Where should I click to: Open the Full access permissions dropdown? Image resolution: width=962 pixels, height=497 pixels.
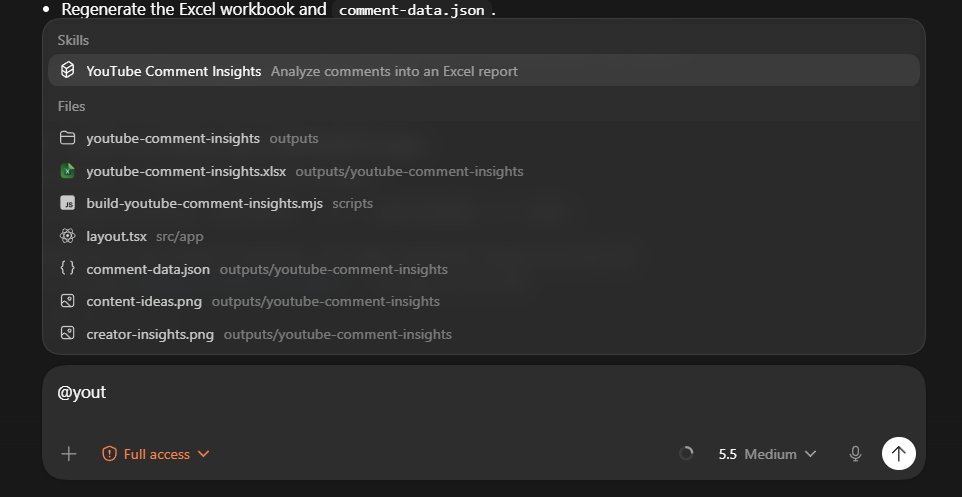pos(156,454)
